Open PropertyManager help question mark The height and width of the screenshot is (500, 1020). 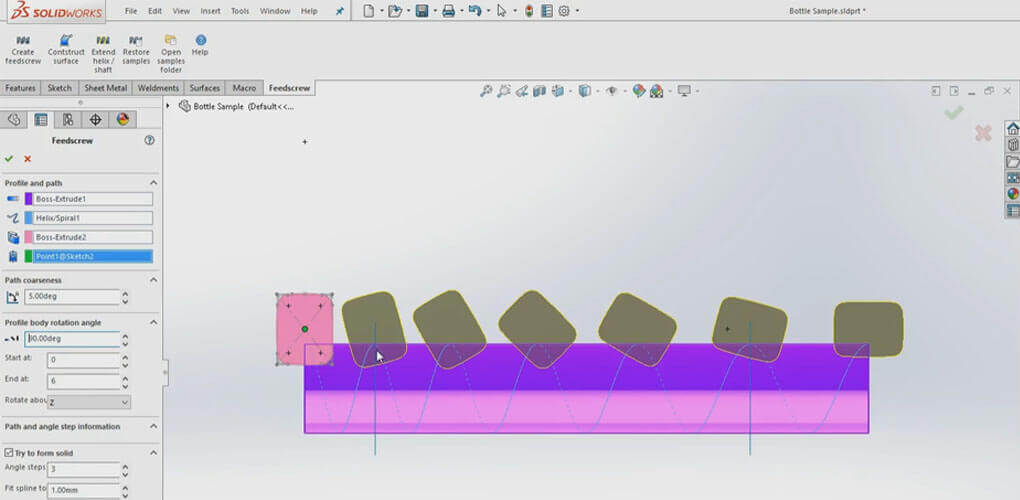[x=150, y=140]
